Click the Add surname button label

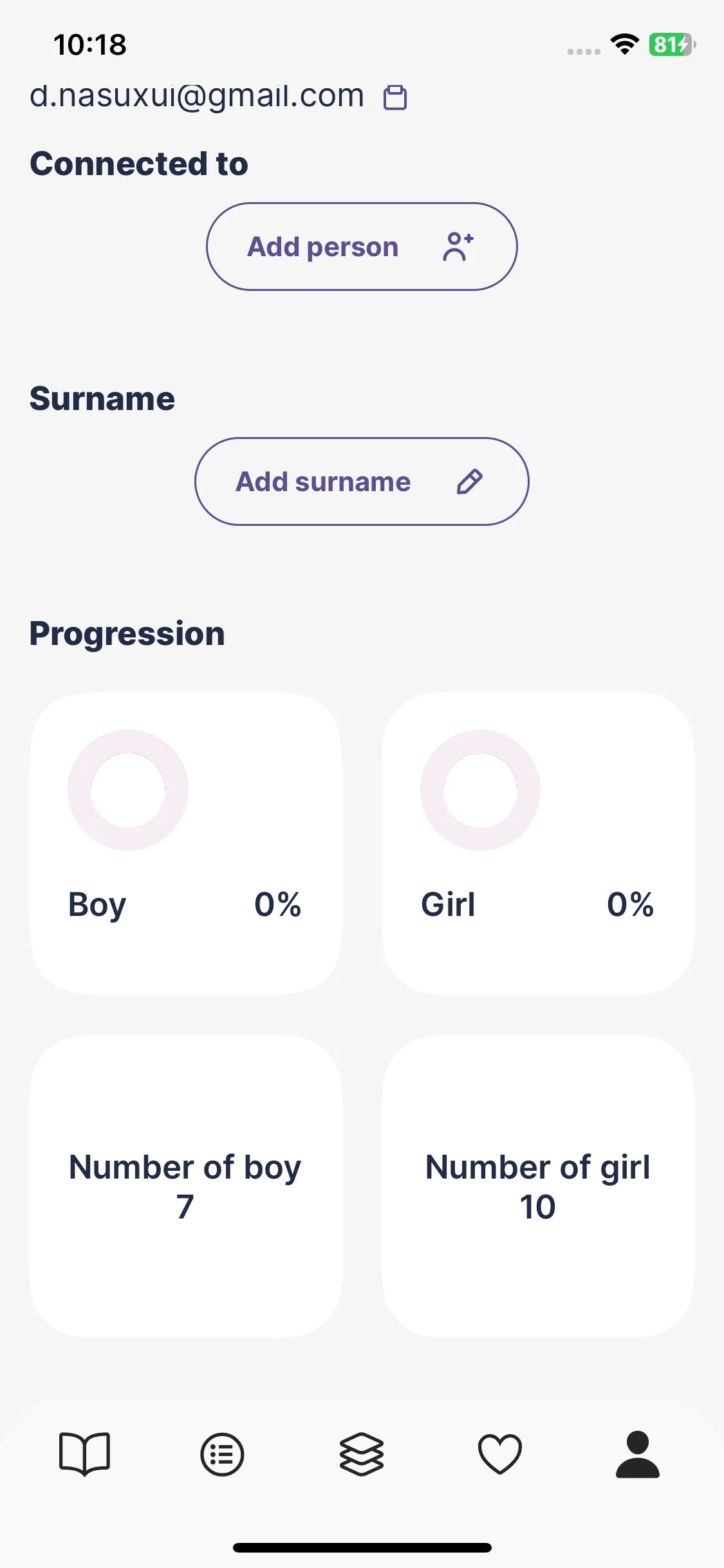[323, 482]
